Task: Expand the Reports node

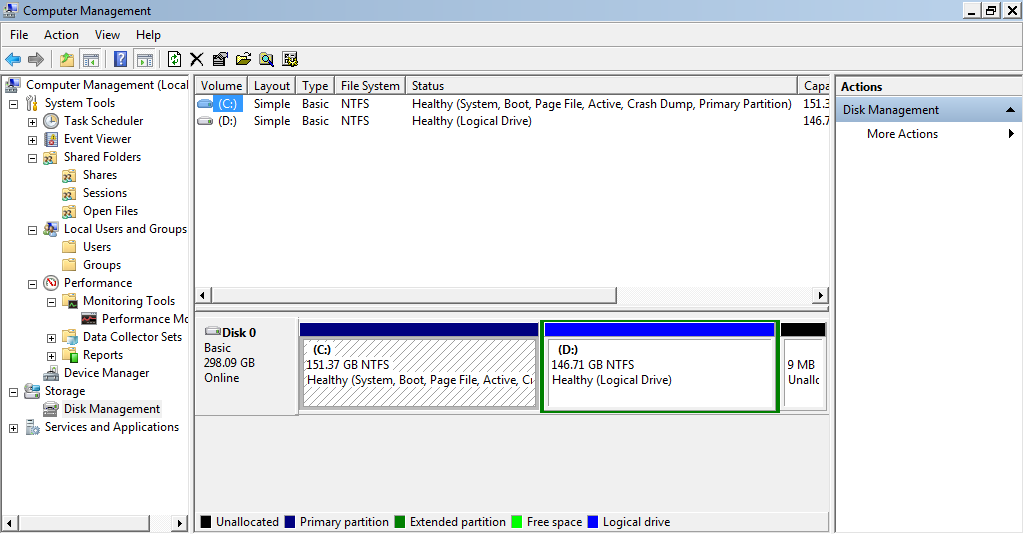Action: coord(51,356)
